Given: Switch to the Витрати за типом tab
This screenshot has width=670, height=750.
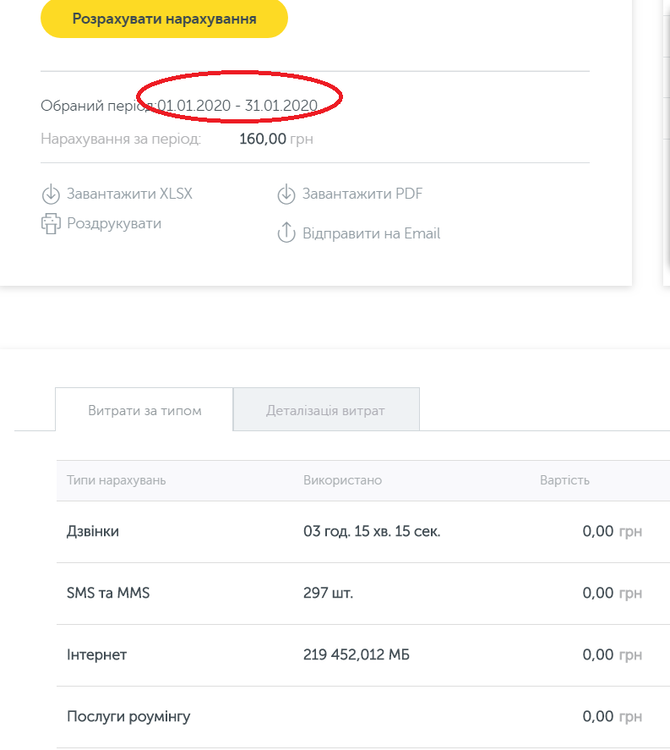Looking at the screenshot, I should click(x=144, y=410).
